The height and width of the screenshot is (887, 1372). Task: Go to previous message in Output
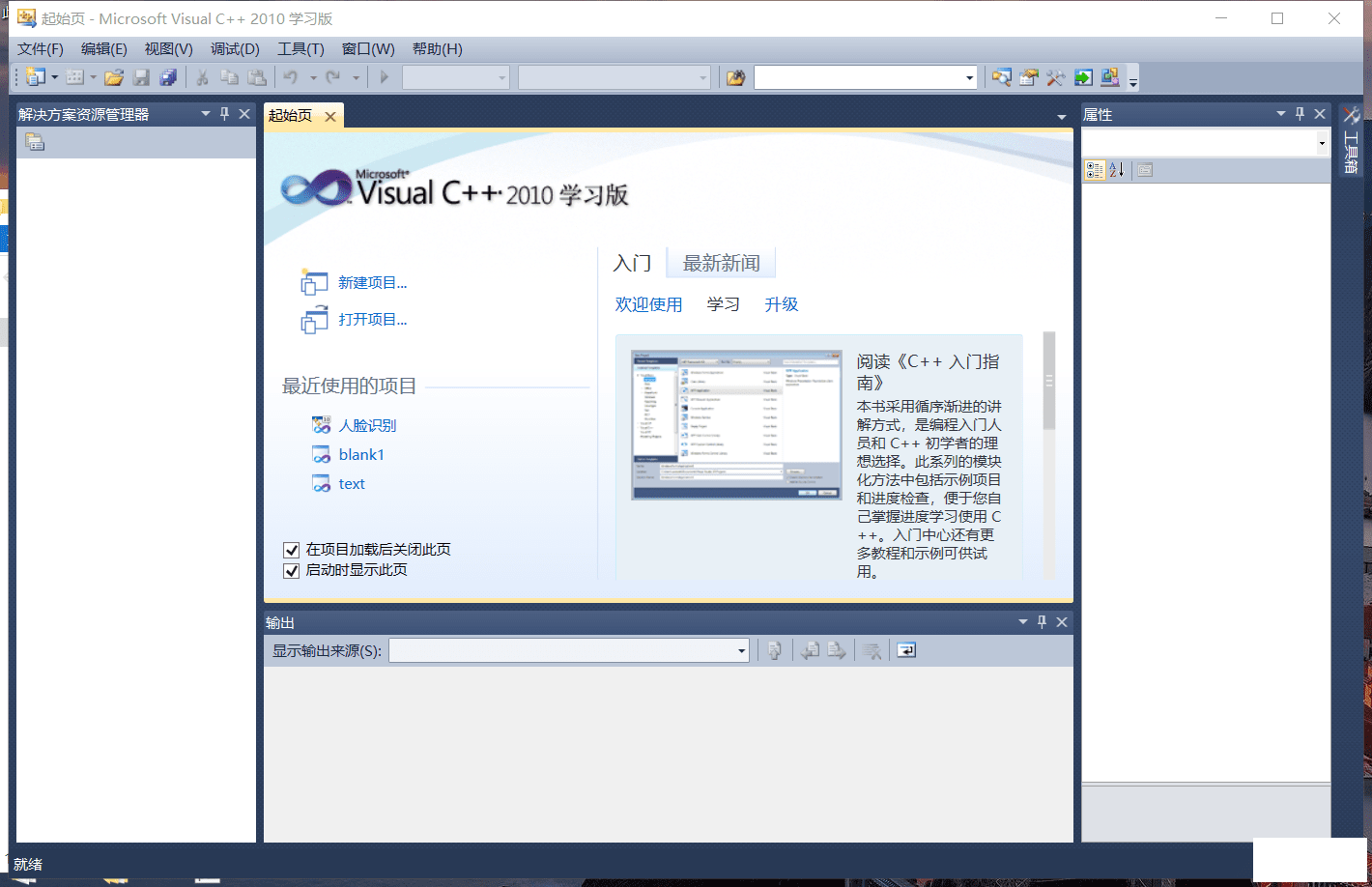pyautogui.click(x=811, y=650)
